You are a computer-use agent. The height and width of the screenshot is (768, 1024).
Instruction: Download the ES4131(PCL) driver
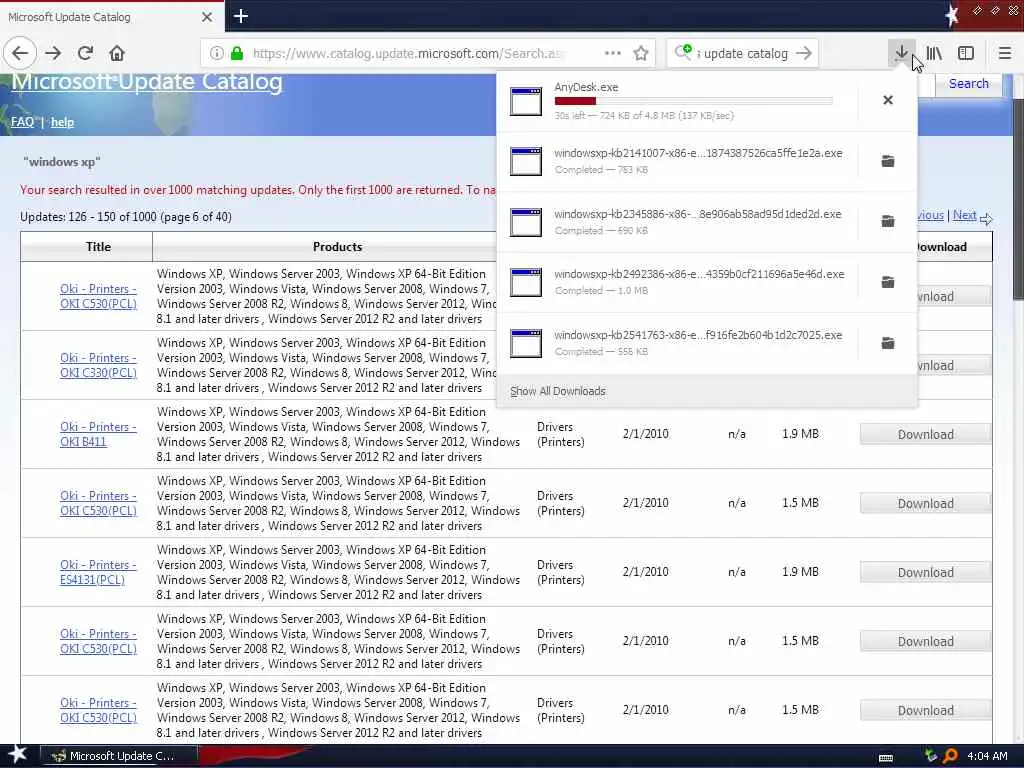925,572
